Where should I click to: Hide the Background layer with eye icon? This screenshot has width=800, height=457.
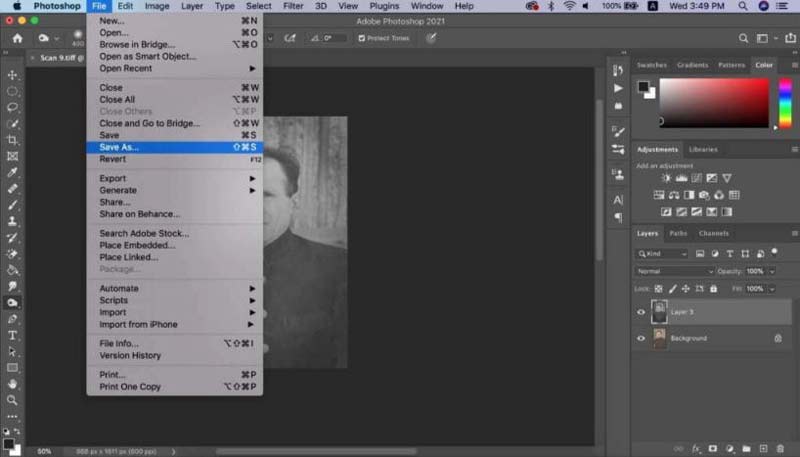641,338
